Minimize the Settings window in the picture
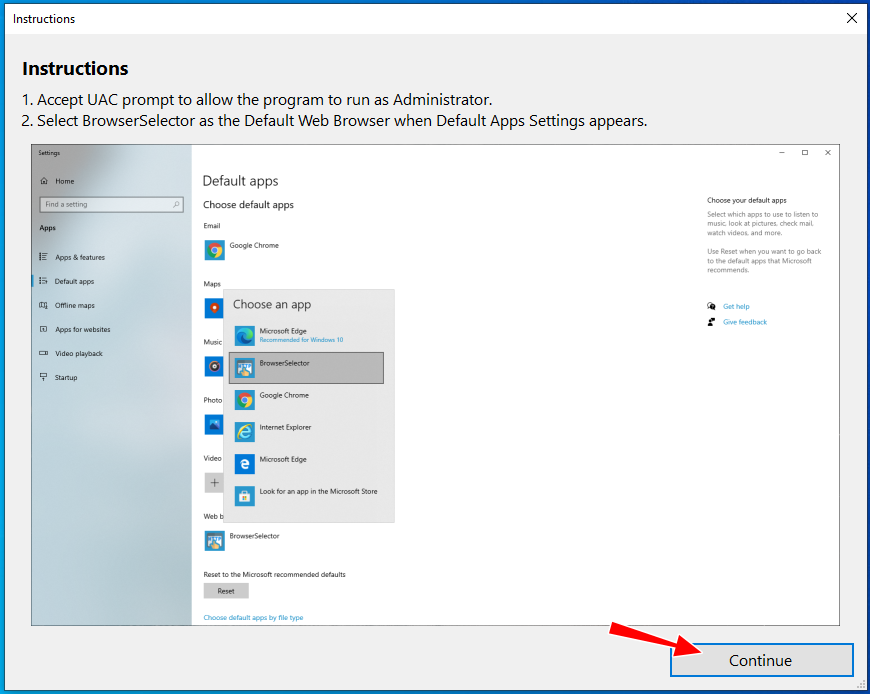 click(x=782, y=153)
